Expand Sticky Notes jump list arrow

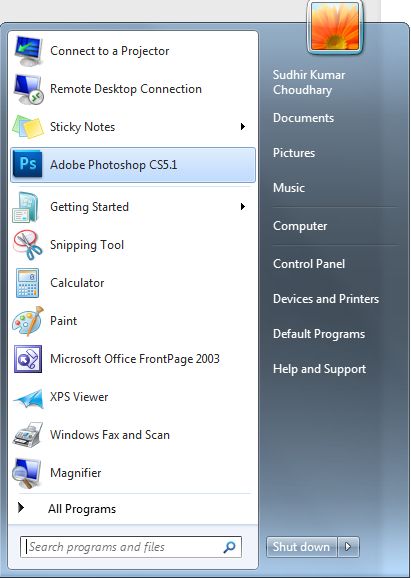pyautogui.click(x=243, y=127)
